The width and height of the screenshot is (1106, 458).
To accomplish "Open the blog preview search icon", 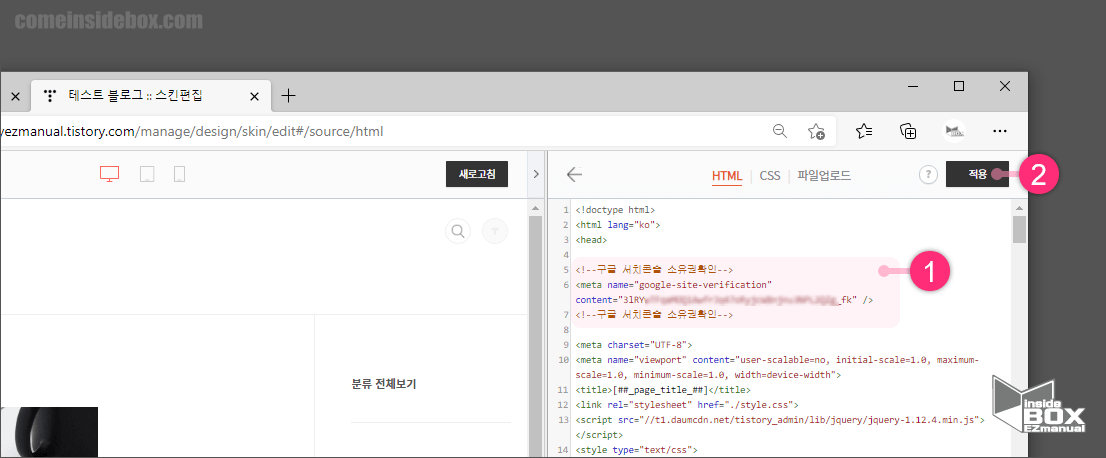I will (x=458, y=231).
